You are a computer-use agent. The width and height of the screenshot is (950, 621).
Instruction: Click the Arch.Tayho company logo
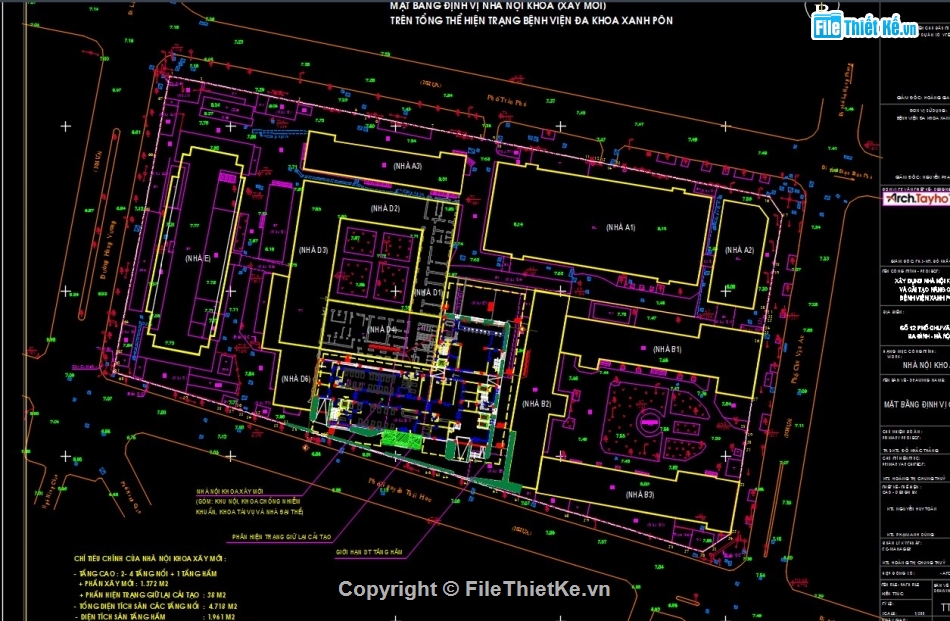coord(914,199)
